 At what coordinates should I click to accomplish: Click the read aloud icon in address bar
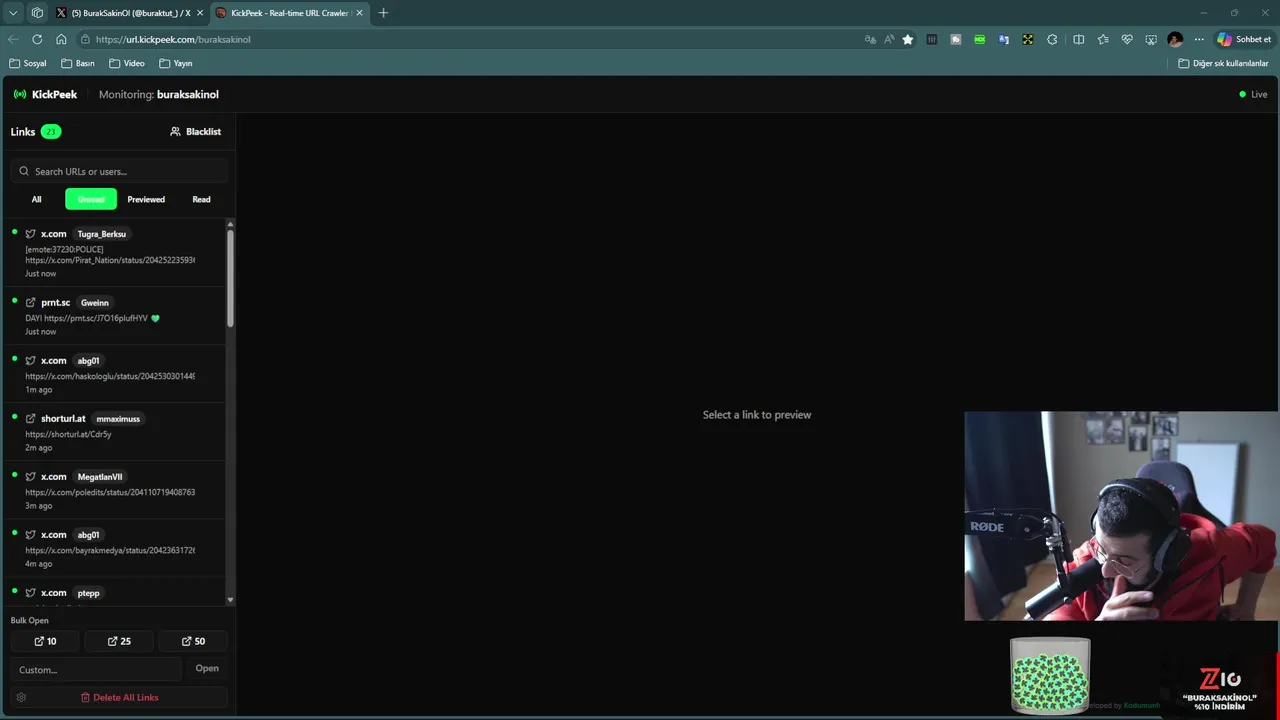click(x=889, y=39)
